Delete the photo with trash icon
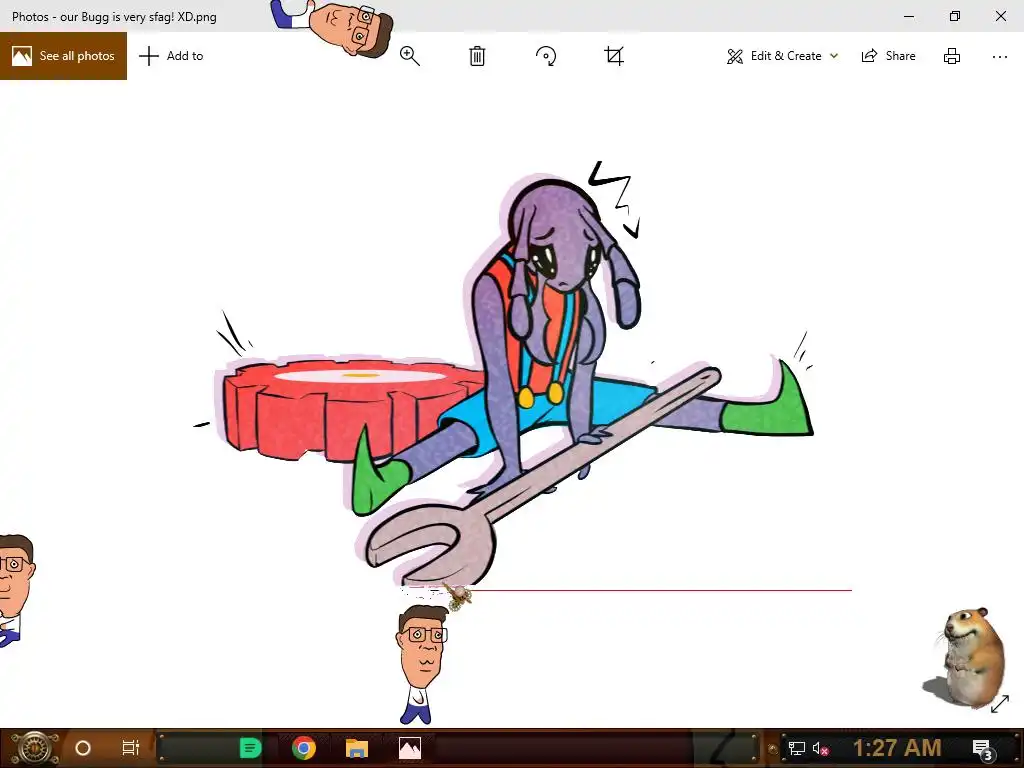Screen dimensions: 1024x768 [x=477, y=56]
